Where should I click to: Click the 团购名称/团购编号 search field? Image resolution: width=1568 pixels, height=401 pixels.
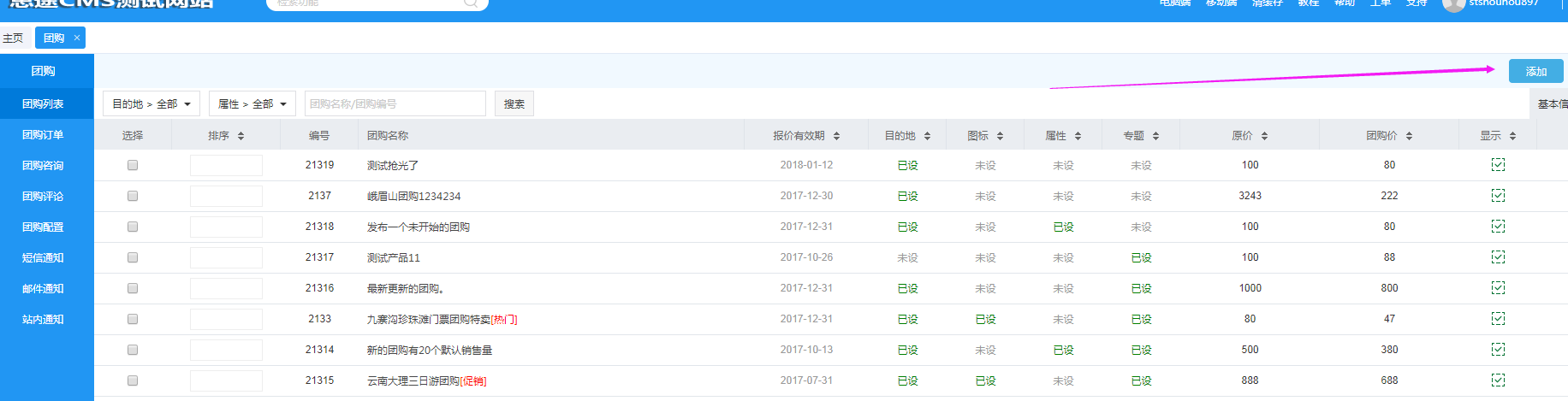395,103
